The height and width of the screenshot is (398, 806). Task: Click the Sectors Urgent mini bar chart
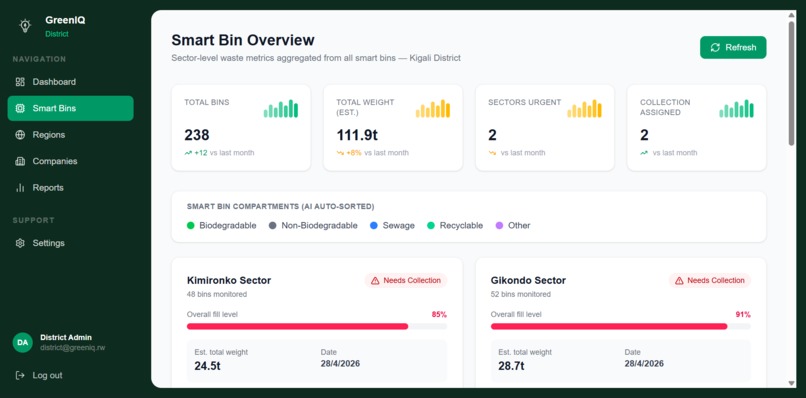(584, 108)
